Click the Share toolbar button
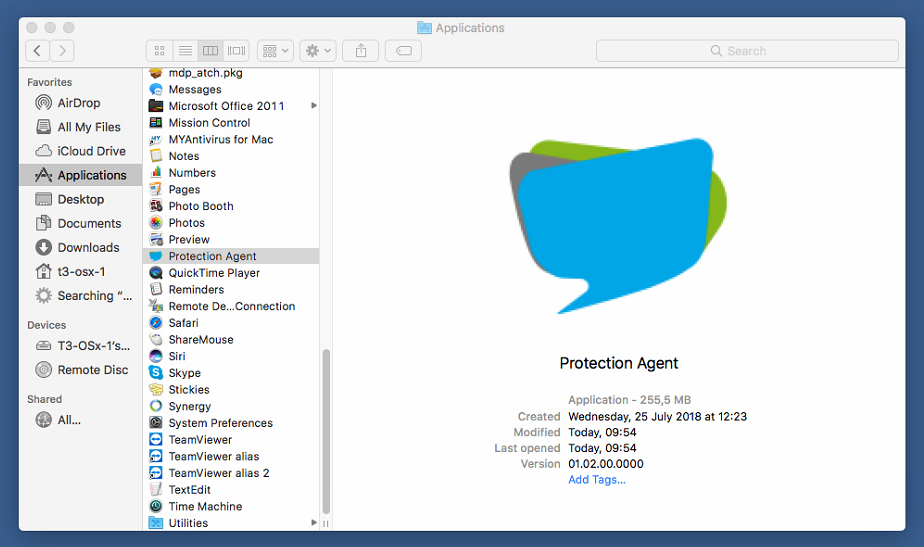924x547 pixels. [x=361, y=51]
